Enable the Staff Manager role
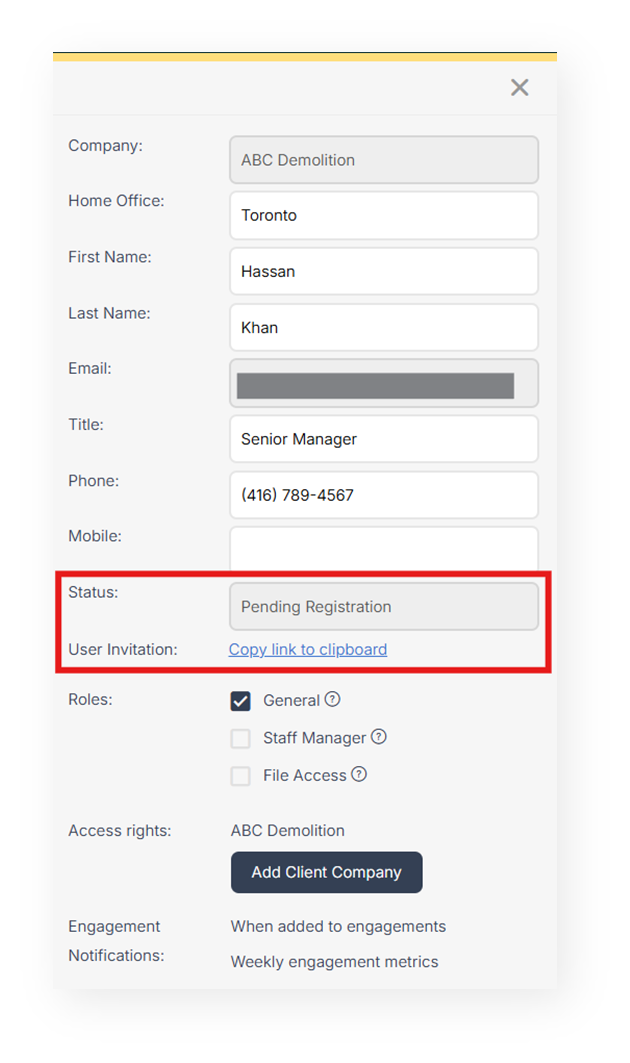Viewport: 630px width, 1063px height. click(240, 738)
